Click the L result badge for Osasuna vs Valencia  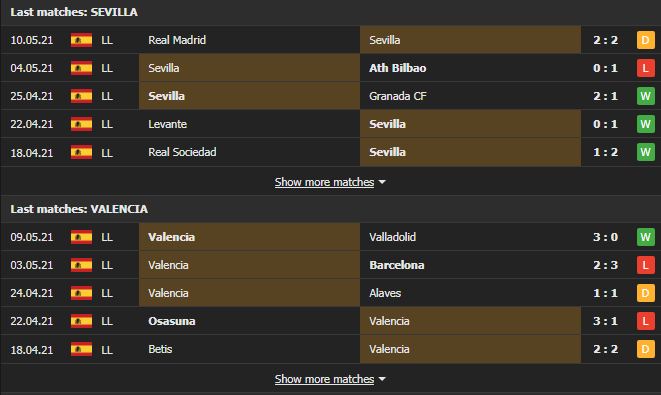645,321
